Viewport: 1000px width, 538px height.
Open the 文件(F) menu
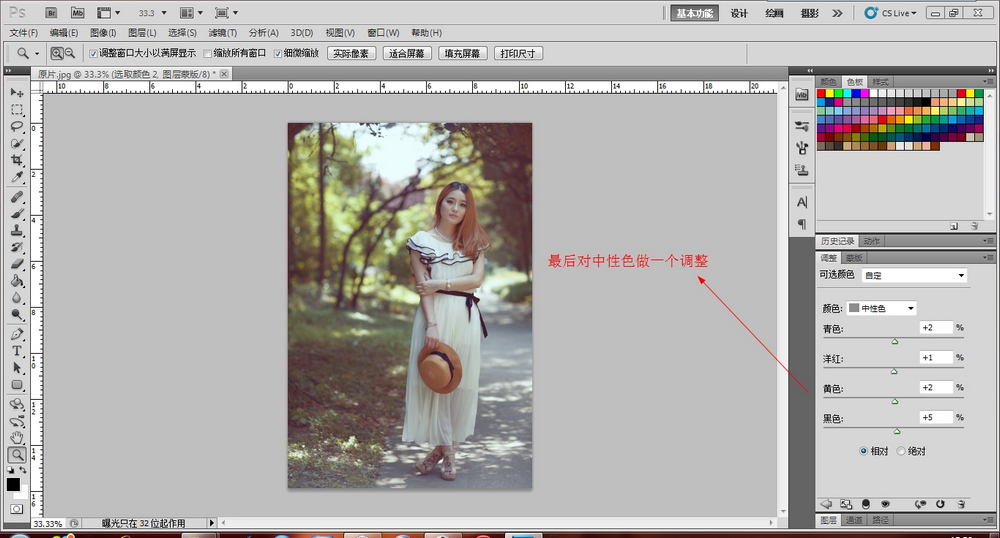(24, 33)
